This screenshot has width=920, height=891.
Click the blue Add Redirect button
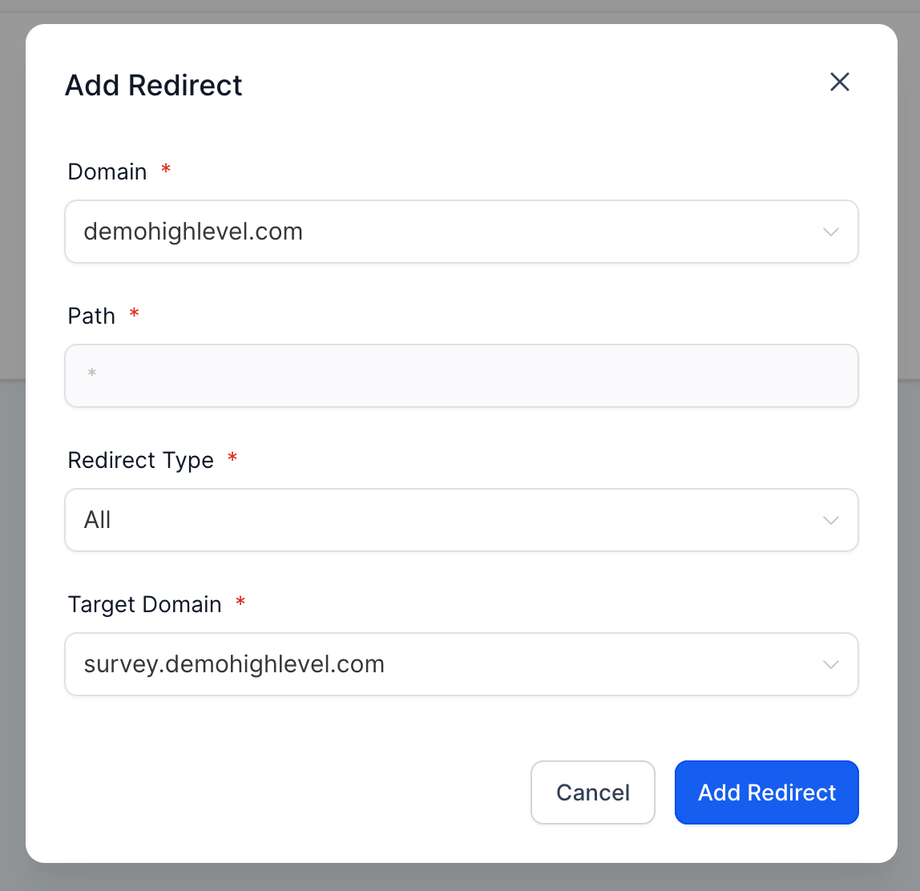point(766,792)
